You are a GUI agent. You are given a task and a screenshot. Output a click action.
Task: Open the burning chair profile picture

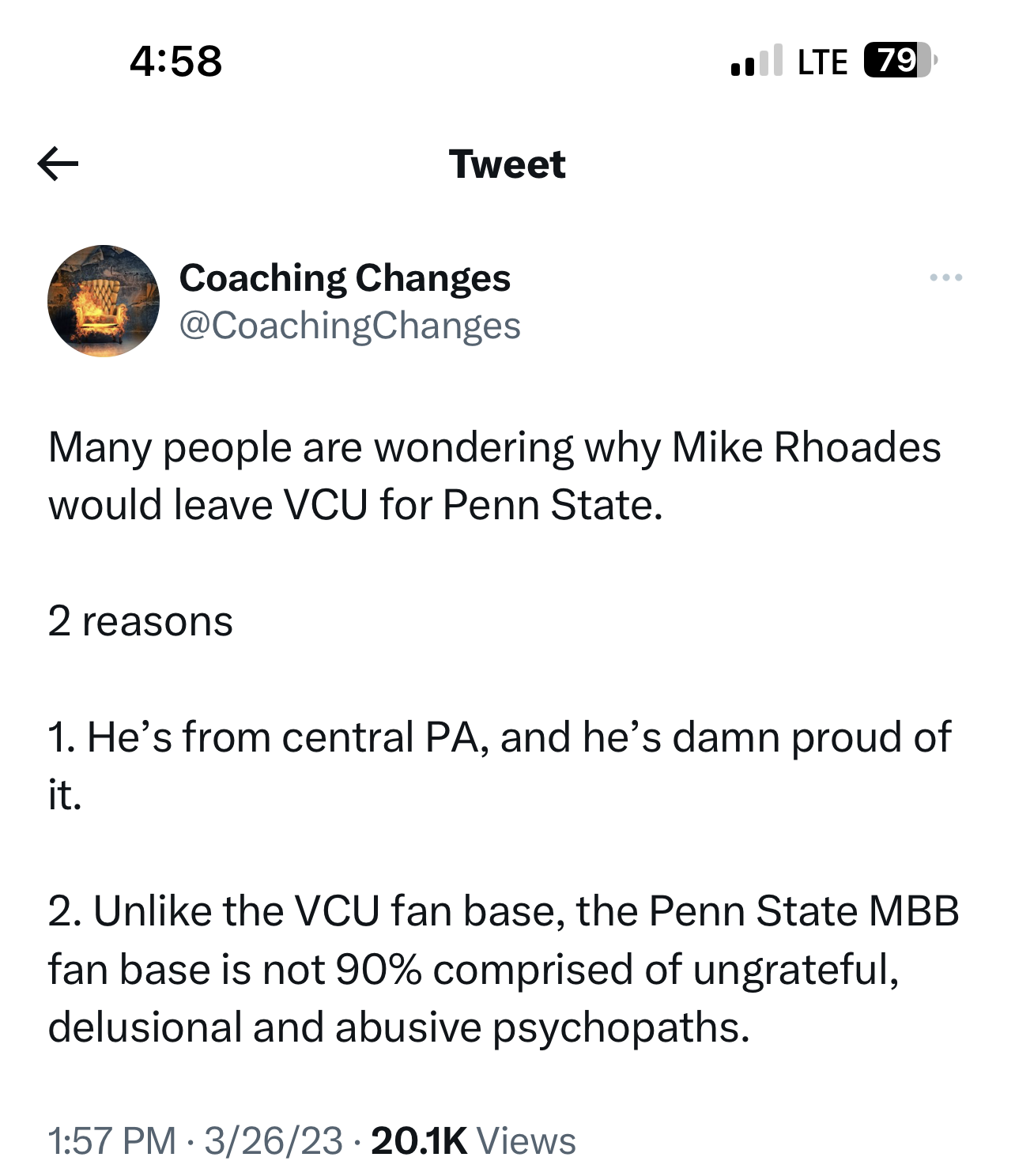point(104,301)
